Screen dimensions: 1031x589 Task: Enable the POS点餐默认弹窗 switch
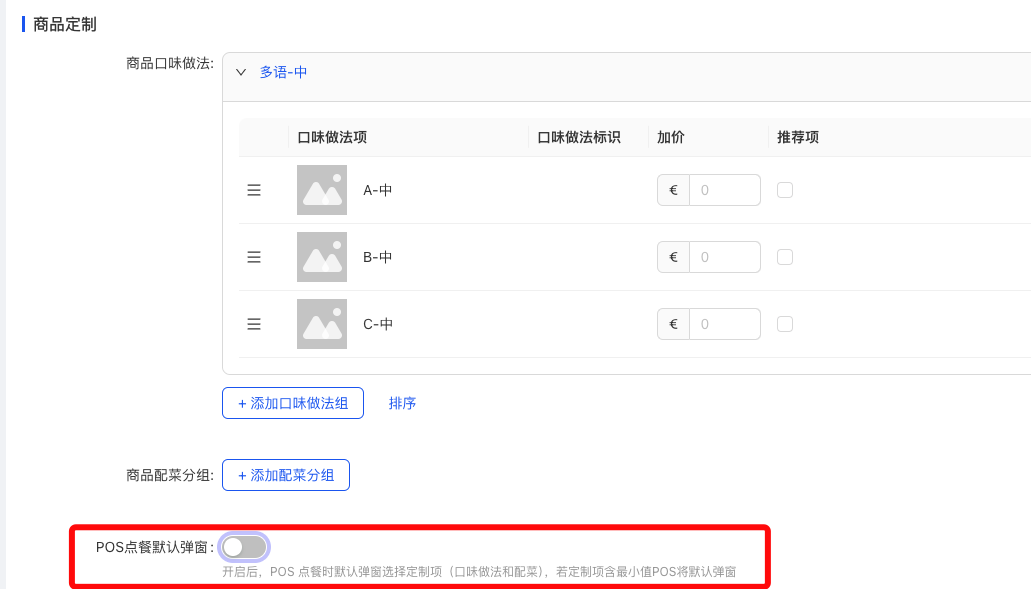click(x=244, y=547)
